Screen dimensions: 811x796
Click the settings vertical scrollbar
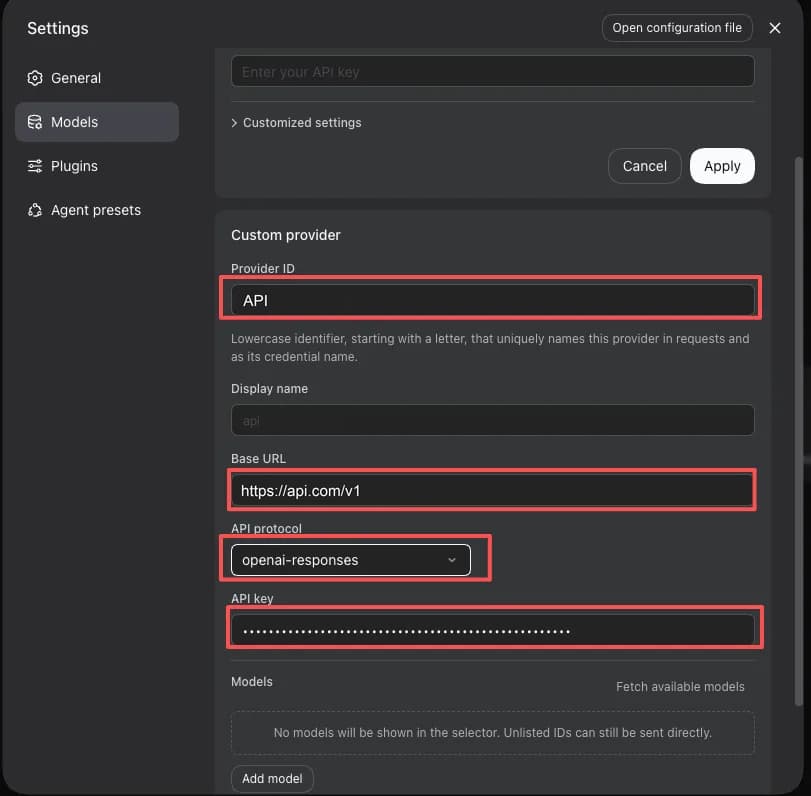799,430
